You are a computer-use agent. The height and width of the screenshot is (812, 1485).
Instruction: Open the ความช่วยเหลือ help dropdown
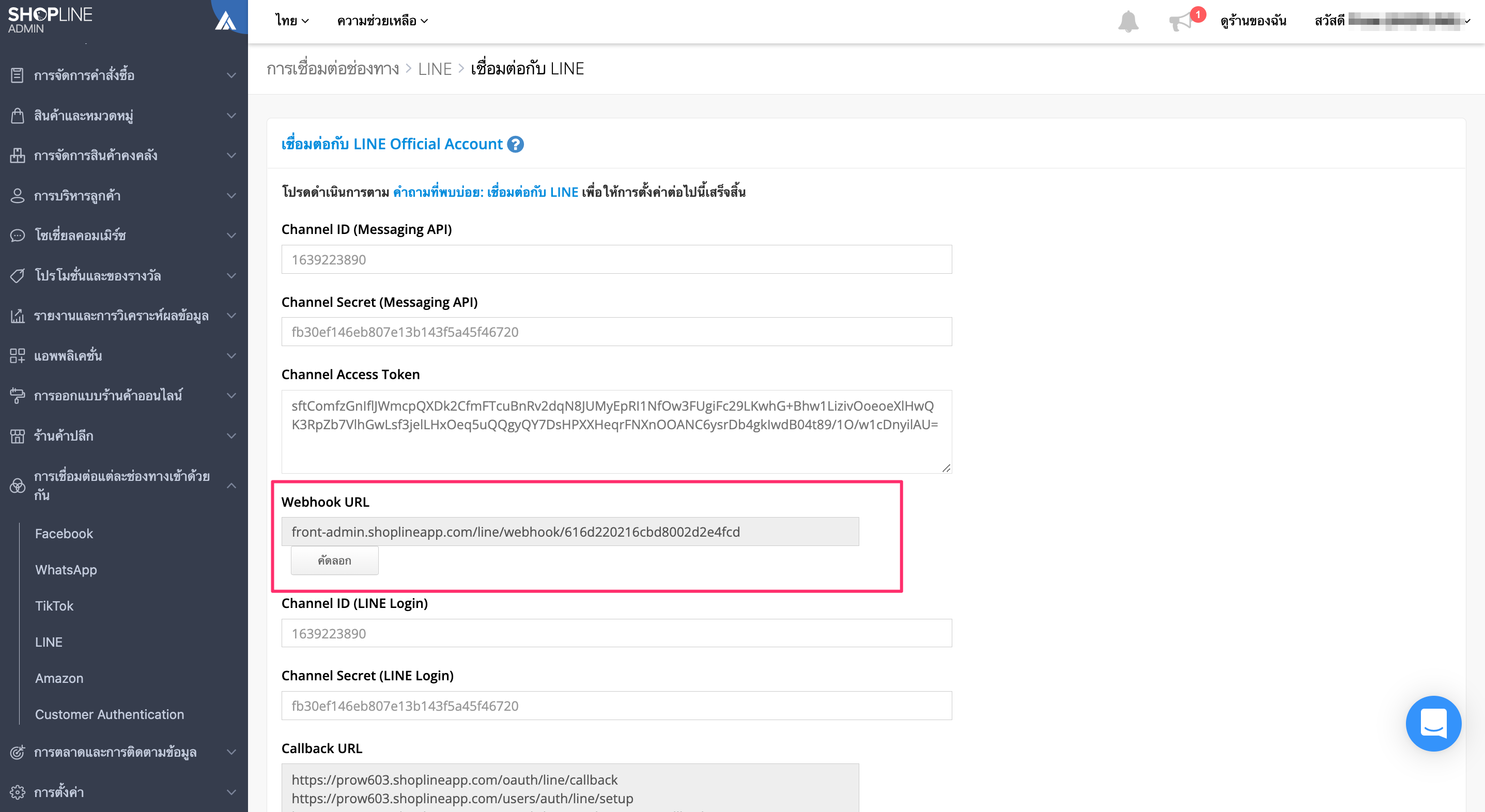(x=382, y=21)
